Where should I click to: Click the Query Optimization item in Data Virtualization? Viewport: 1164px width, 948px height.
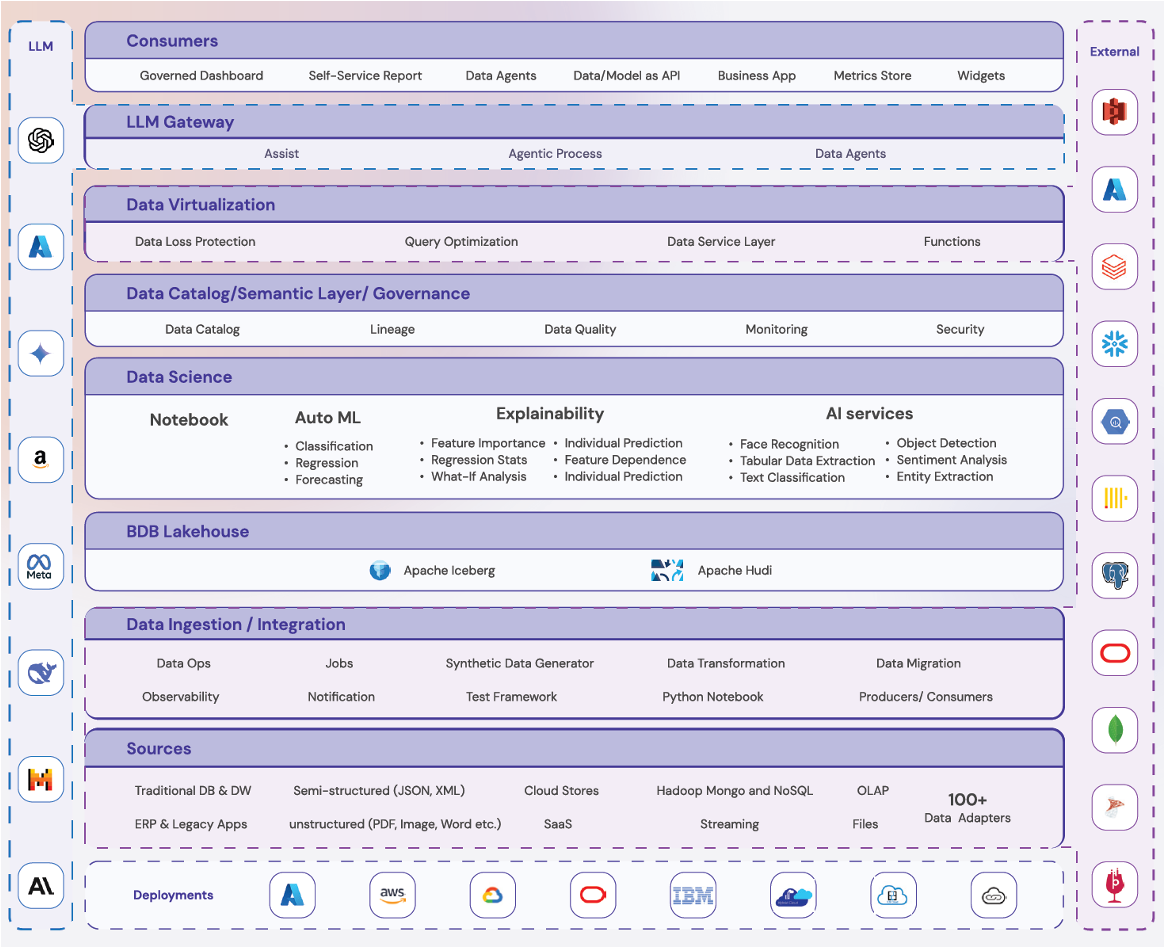(x=461, y=241)
